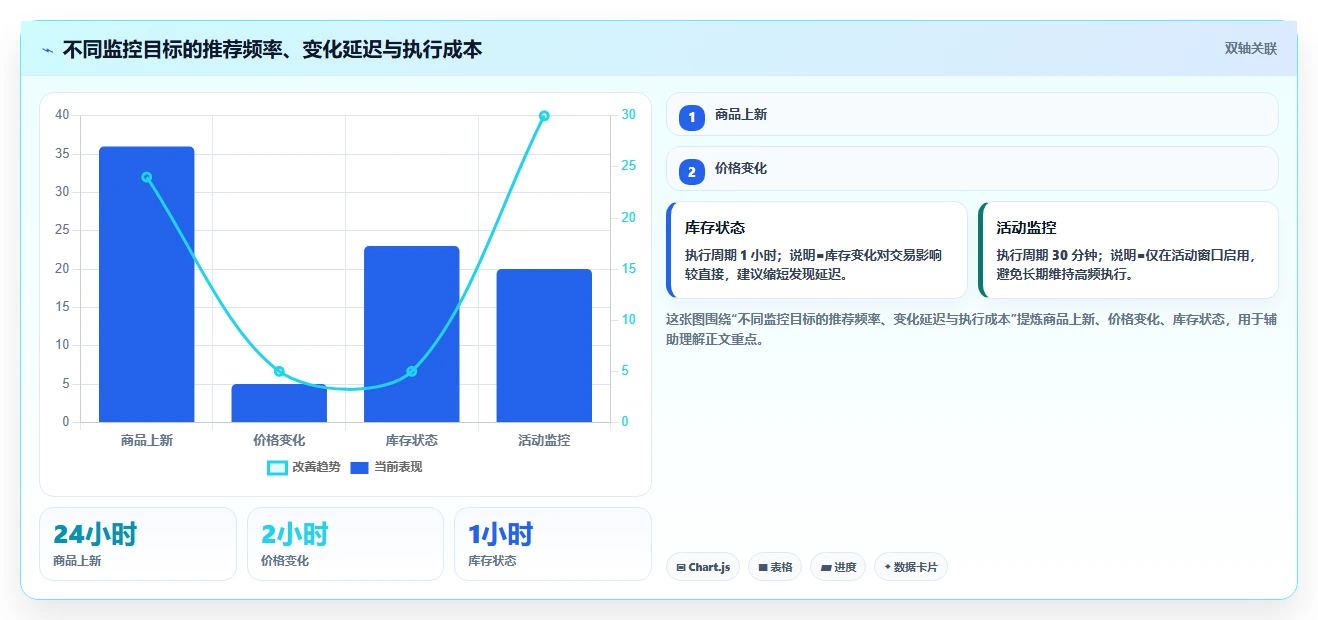
Task: Click the number 2 badge
Action: click(x=691, y=172)
